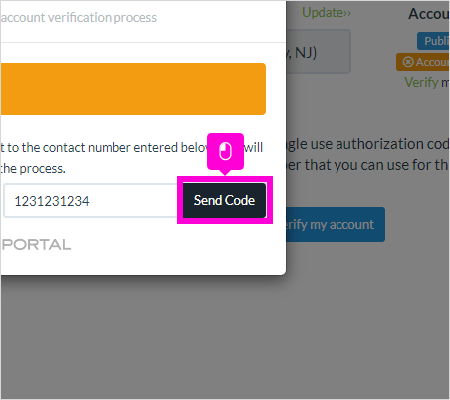Open the green Update›› link
This screenshot has width=450, height=400.
coord(326,13)
